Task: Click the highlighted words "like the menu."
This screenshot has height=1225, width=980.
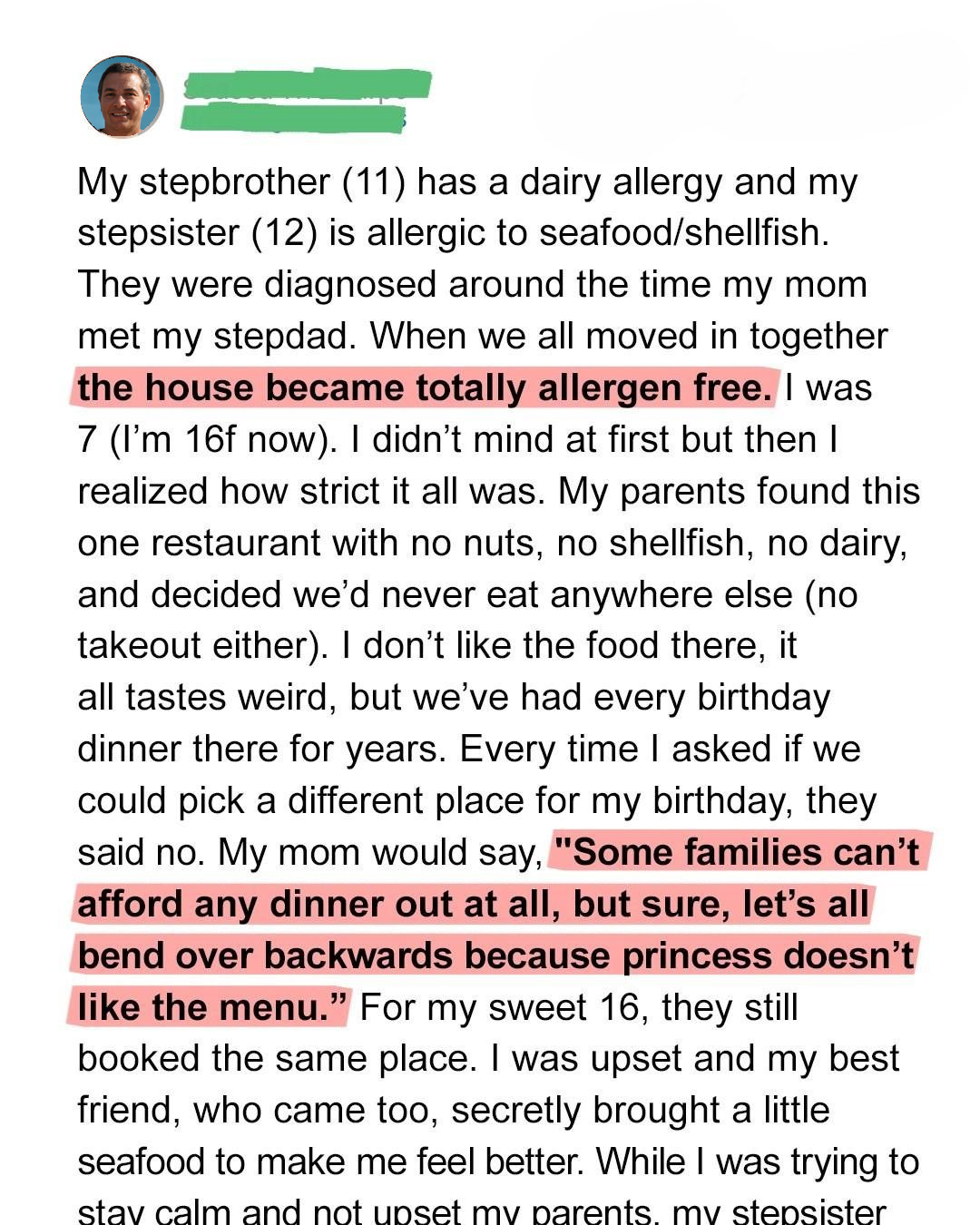Action: pos(212,1008)
